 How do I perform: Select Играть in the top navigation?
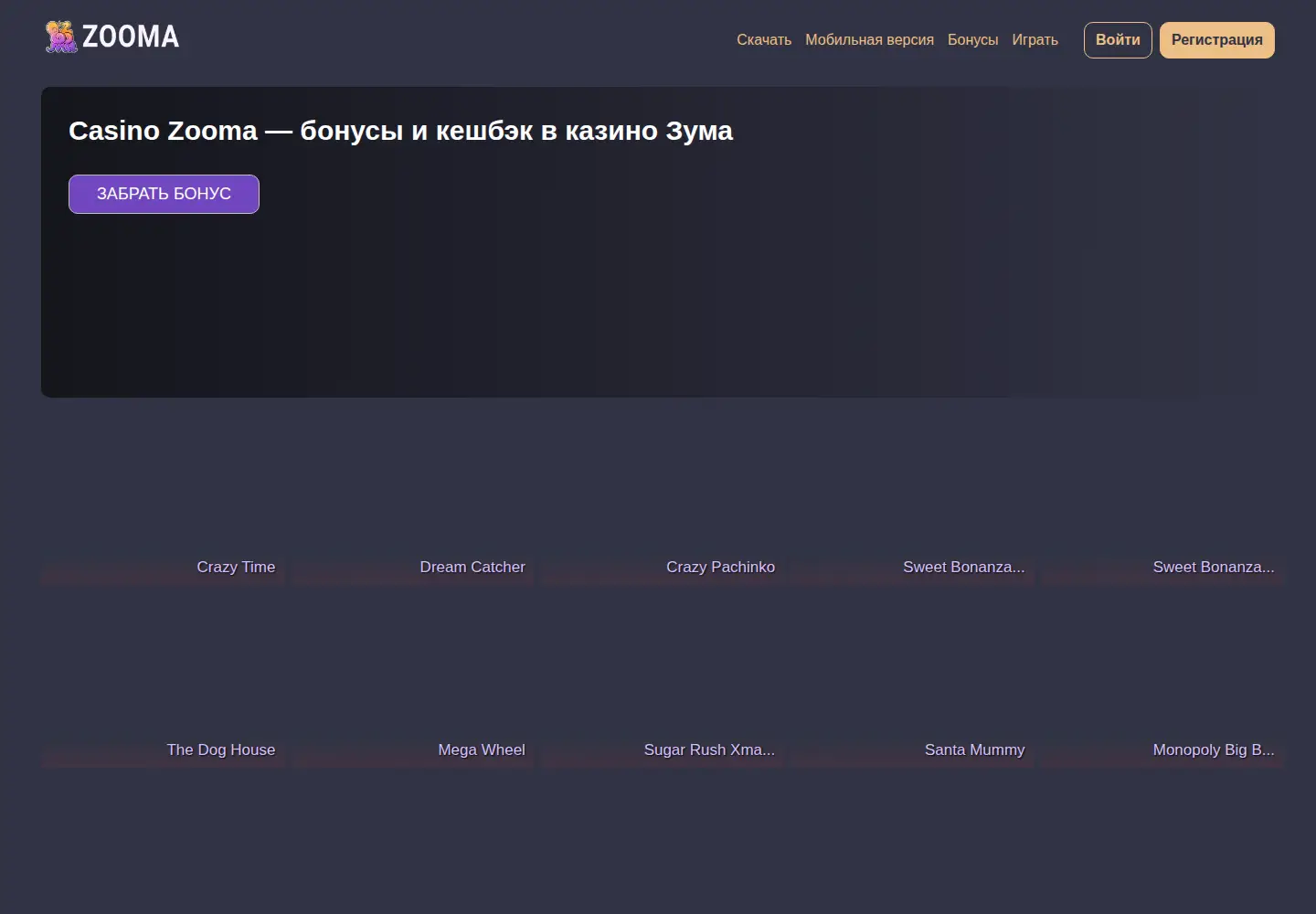[1035, 40]
